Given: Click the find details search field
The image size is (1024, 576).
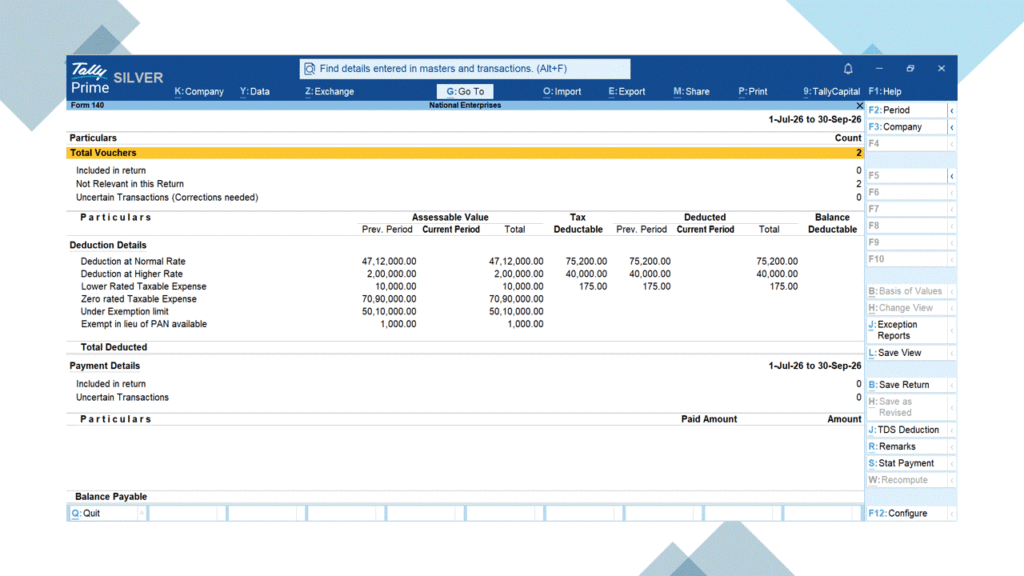Looking at the screenshot, I should coord(465,69).
